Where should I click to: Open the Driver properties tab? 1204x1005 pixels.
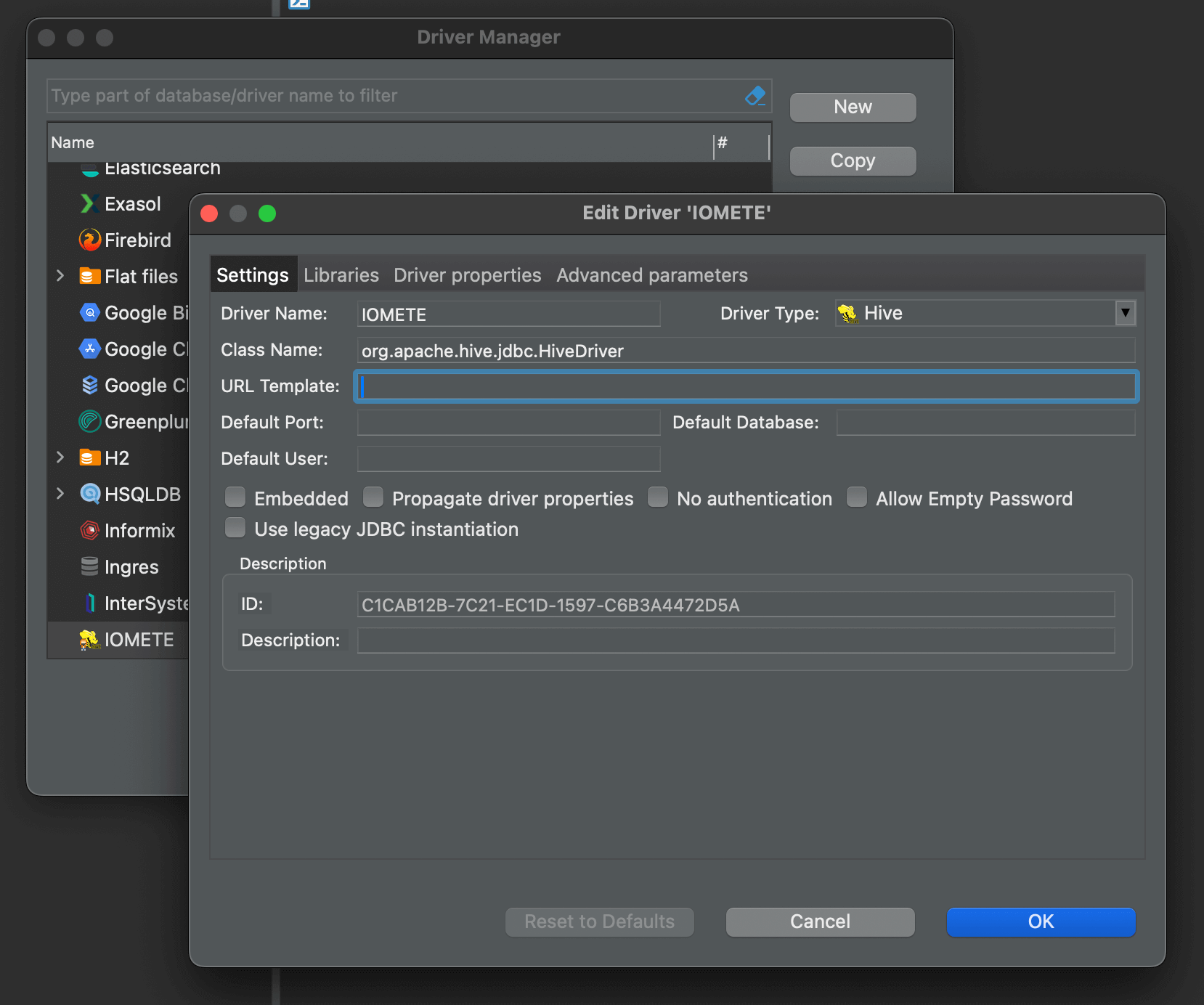tap(468, 275)
